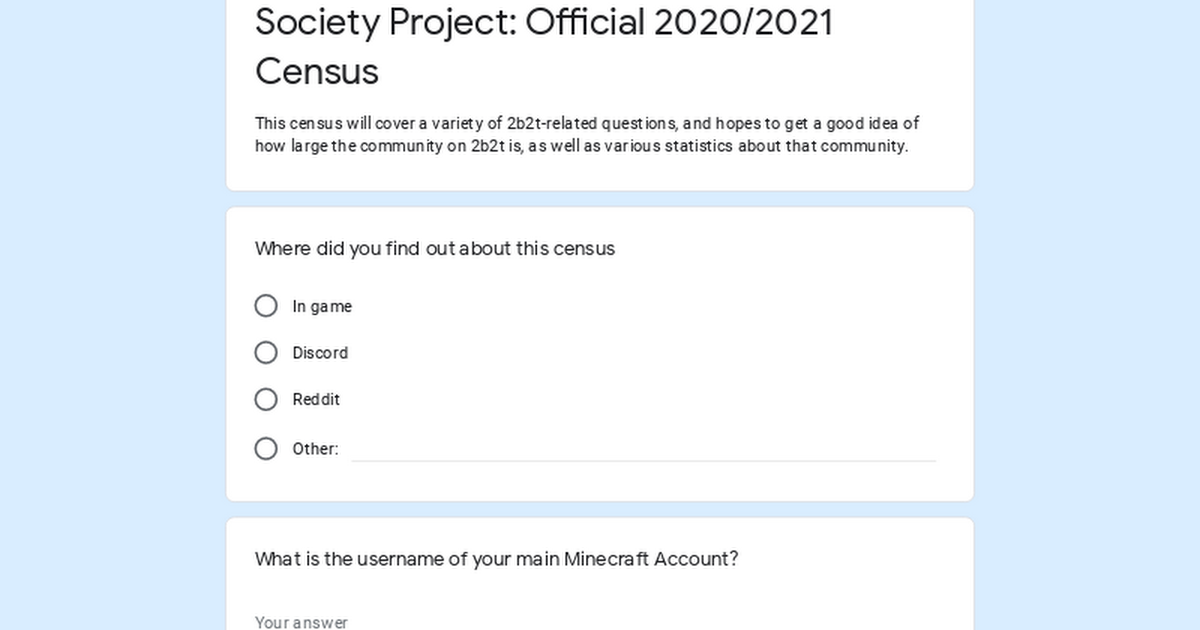This screenshot has height=630, width=1200.
Task: Focus the Other option text field
Action: [643, 449]
